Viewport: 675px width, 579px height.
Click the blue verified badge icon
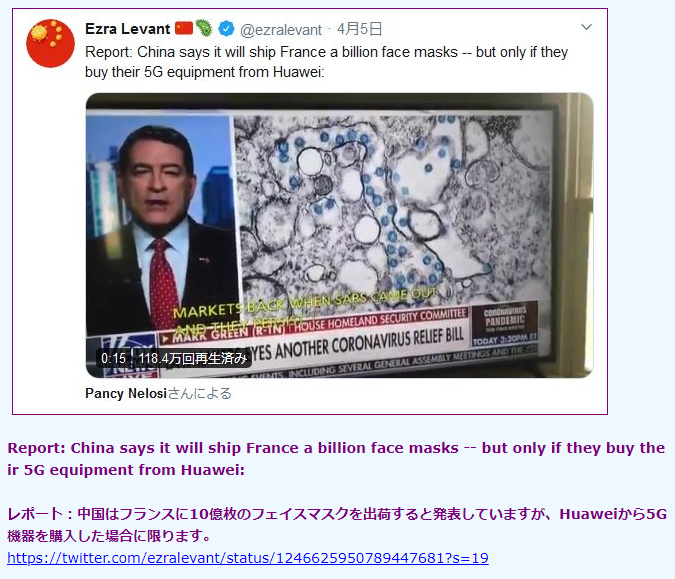point(226,29)
